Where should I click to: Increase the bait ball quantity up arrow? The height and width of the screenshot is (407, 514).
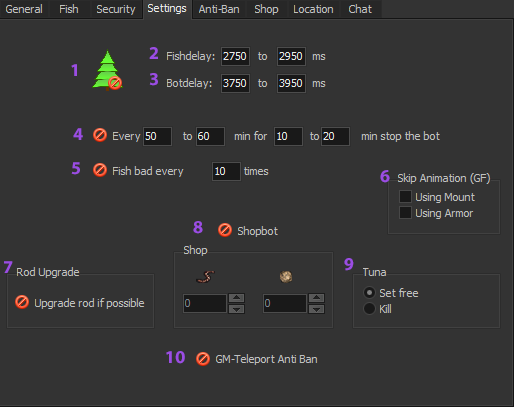pyautogui.click(x=316, y=298)
